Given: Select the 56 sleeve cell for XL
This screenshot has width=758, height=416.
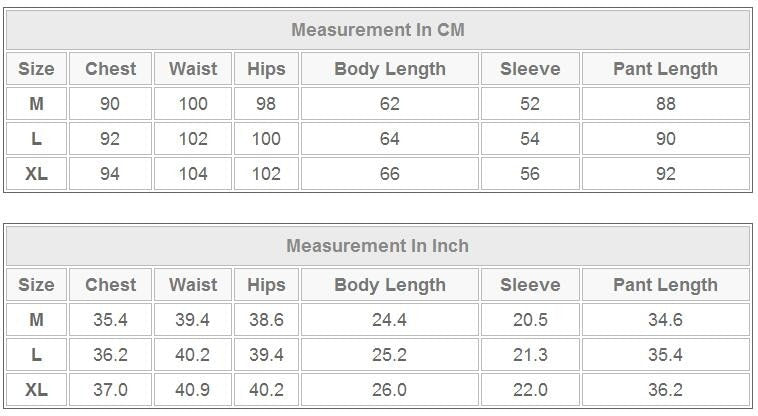Looking at the screenshot, I should point(530,174).
